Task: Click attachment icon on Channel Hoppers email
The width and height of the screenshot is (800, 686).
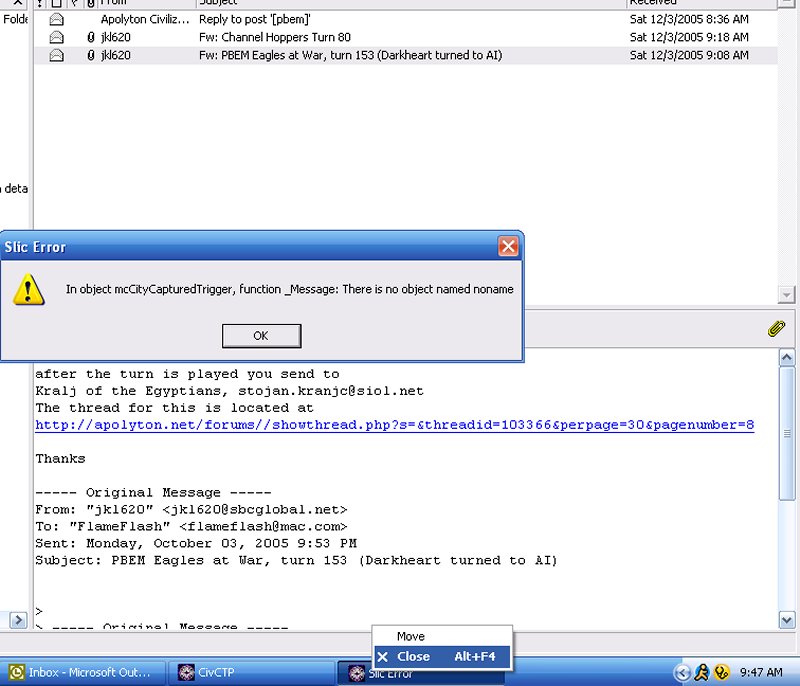Action: pos(91,37)
